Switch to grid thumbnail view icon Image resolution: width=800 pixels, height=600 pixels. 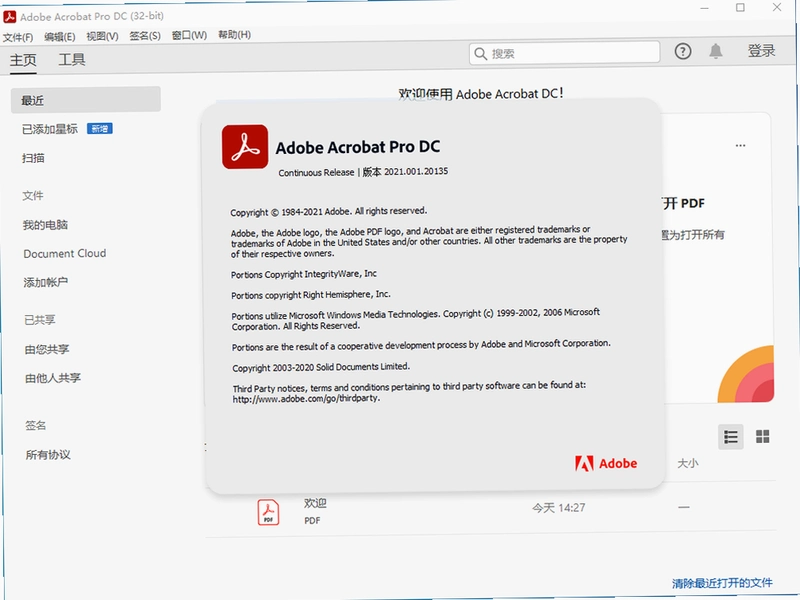[x=763, y=437]
